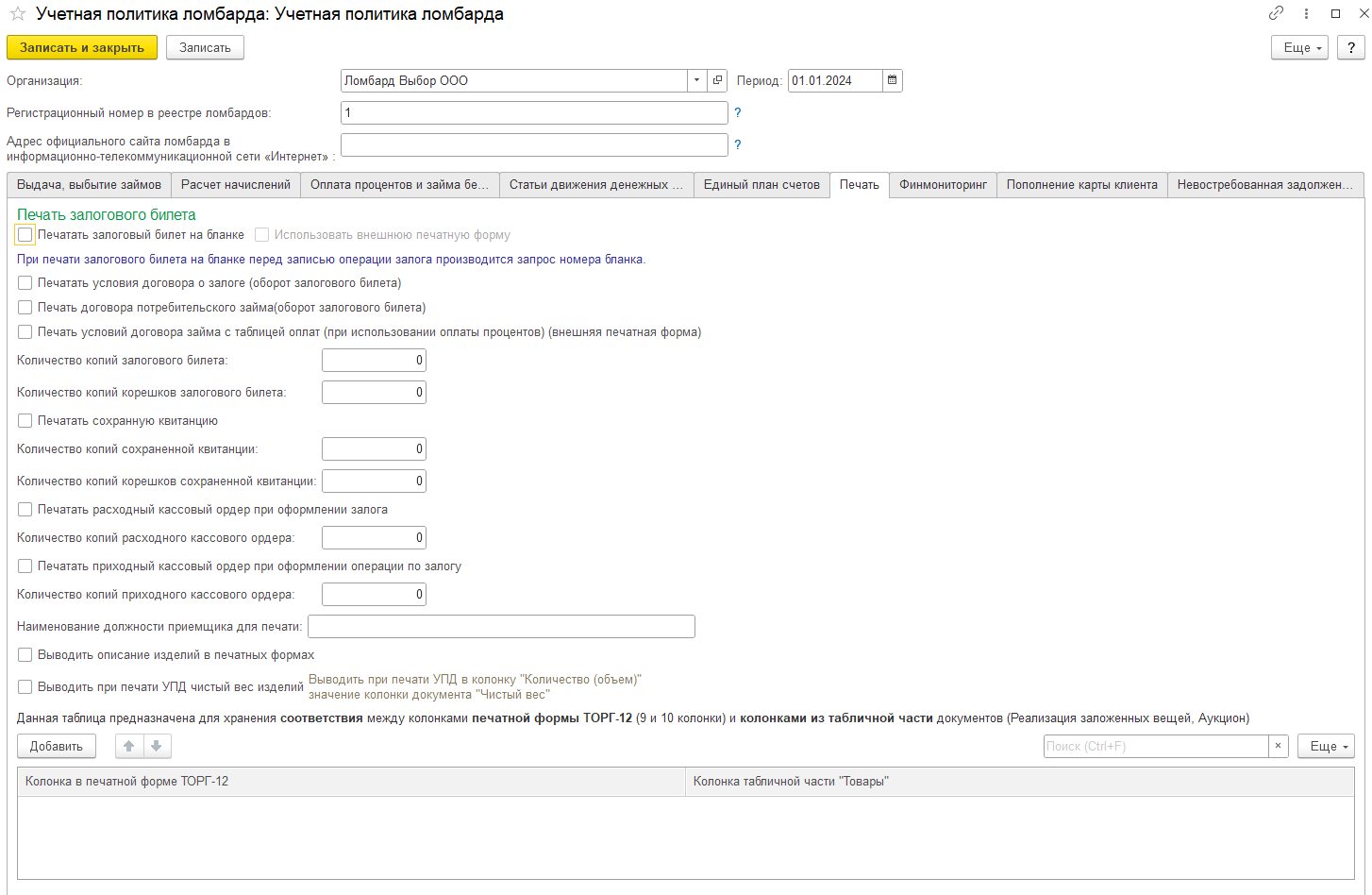
Task: Enable Печать договора потребительского займа
Action: pos(25,307)
